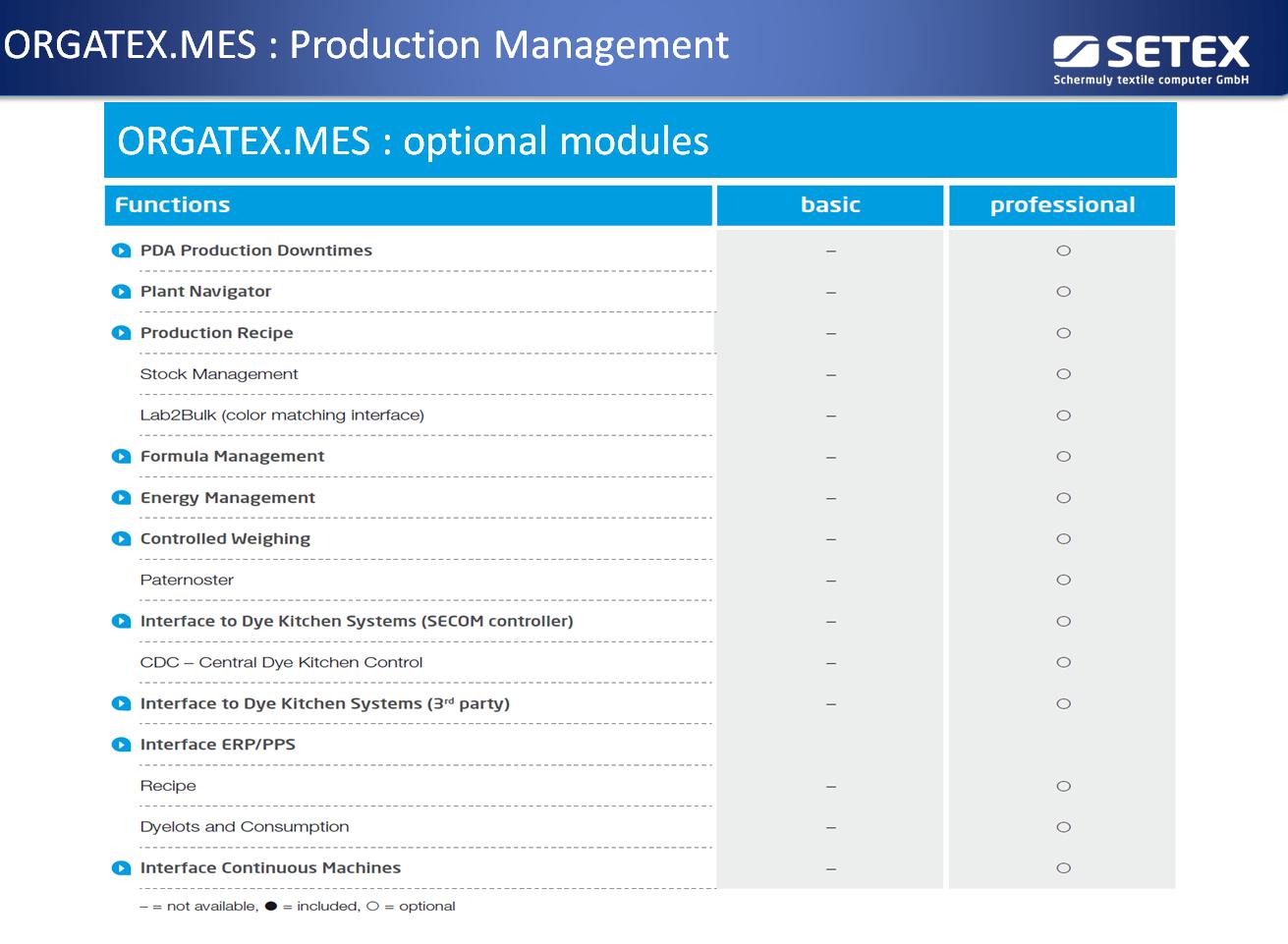Click the blue arrow icon beside PDA Production Downtimes

pyautogui.click(x=121, y=250)
